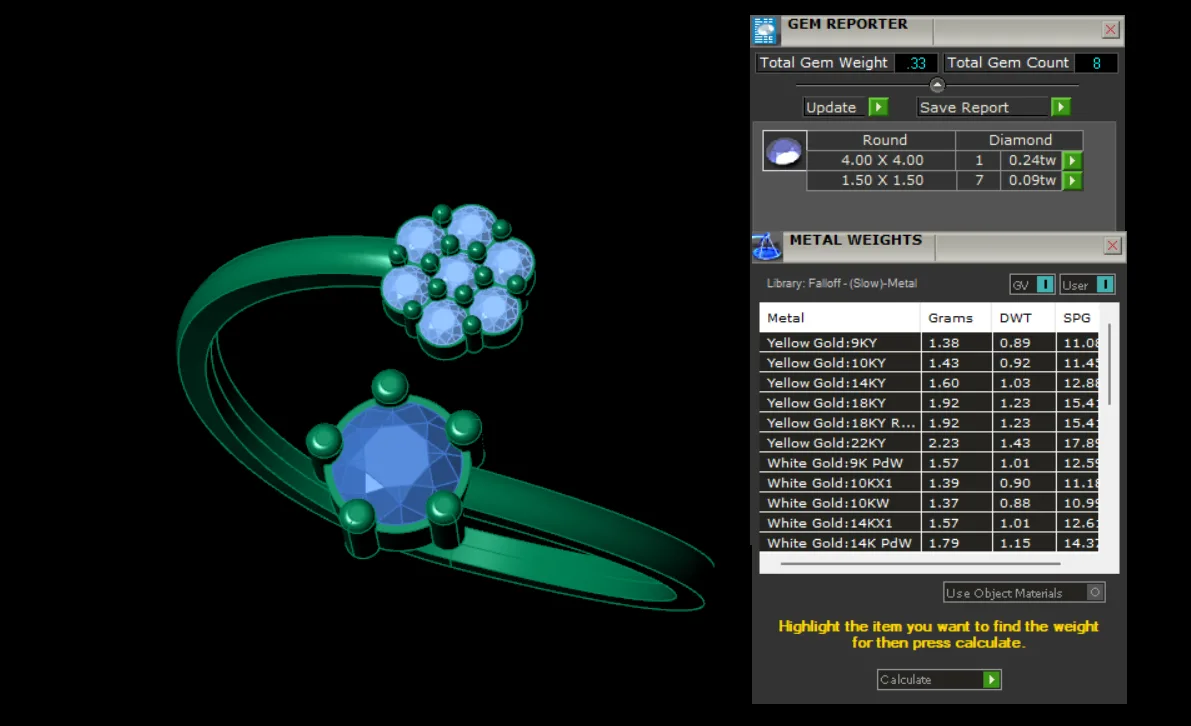Click the green arrow on the 0.24tw row
Viewport: 1191px width, 726px height.
tap(1072, 160)
